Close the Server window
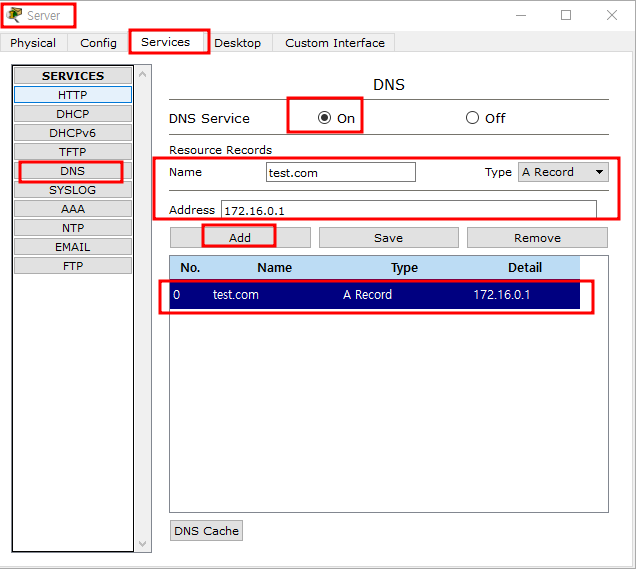638x572 pixels. [612, 15]
